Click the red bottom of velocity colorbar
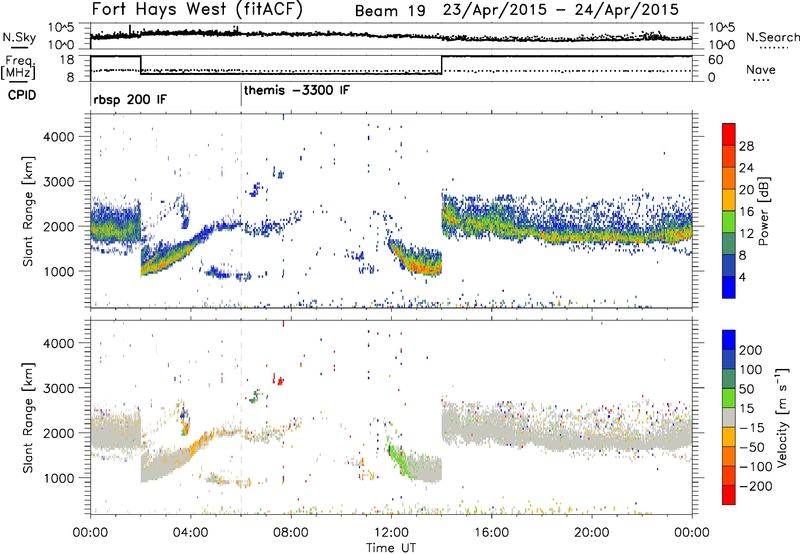Screen dimensions: 800x554 click(x=729, y=495)
